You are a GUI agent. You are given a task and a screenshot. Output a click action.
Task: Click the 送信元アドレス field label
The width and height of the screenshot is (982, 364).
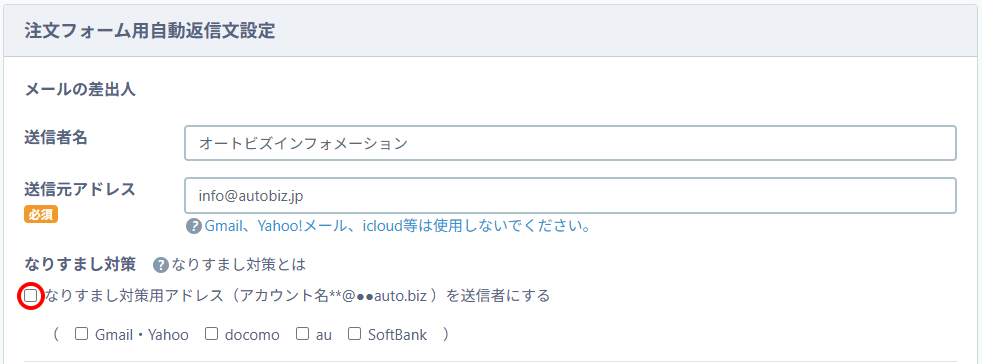point(80,189)
